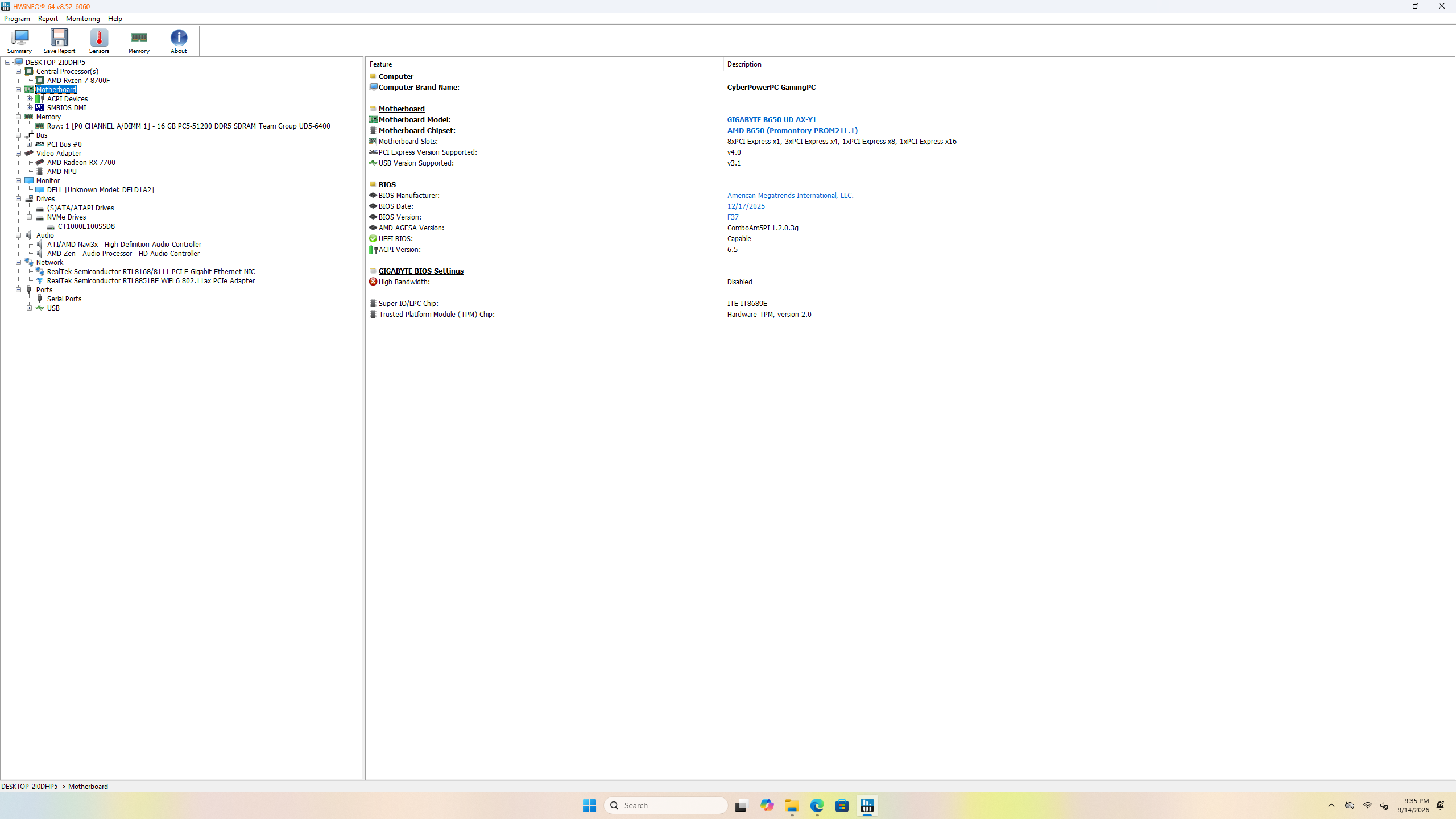
Task: Open Microsoft Store from the taskbar
Action: (842, 805)
